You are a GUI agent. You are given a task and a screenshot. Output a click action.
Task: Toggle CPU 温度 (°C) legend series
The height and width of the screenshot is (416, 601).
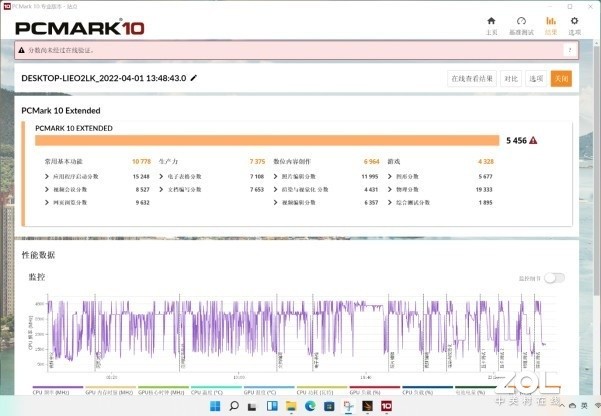216,391
